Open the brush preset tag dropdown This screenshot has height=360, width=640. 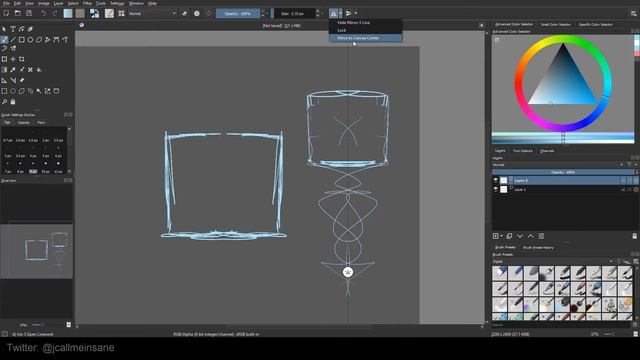(553, 261)
